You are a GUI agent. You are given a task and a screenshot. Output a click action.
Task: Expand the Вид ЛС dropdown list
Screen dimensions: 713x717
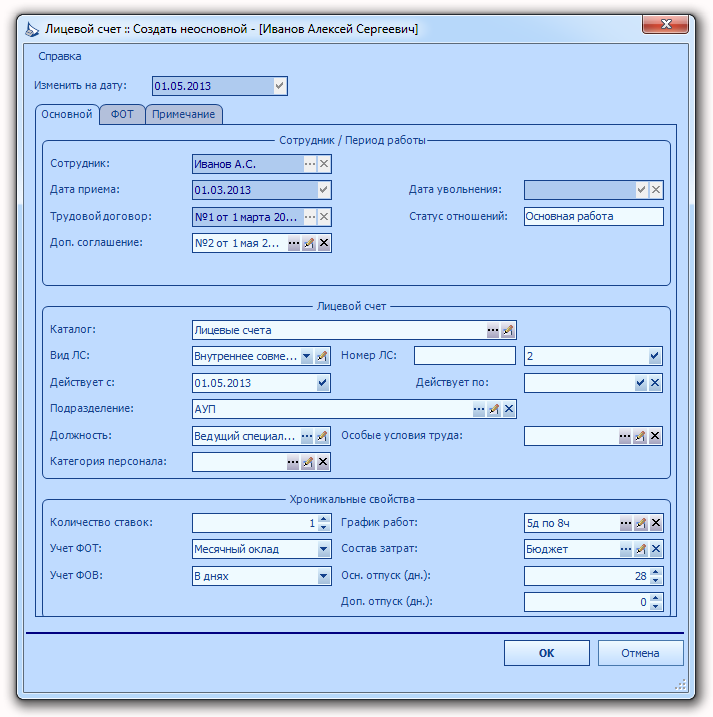coord(307,356)
